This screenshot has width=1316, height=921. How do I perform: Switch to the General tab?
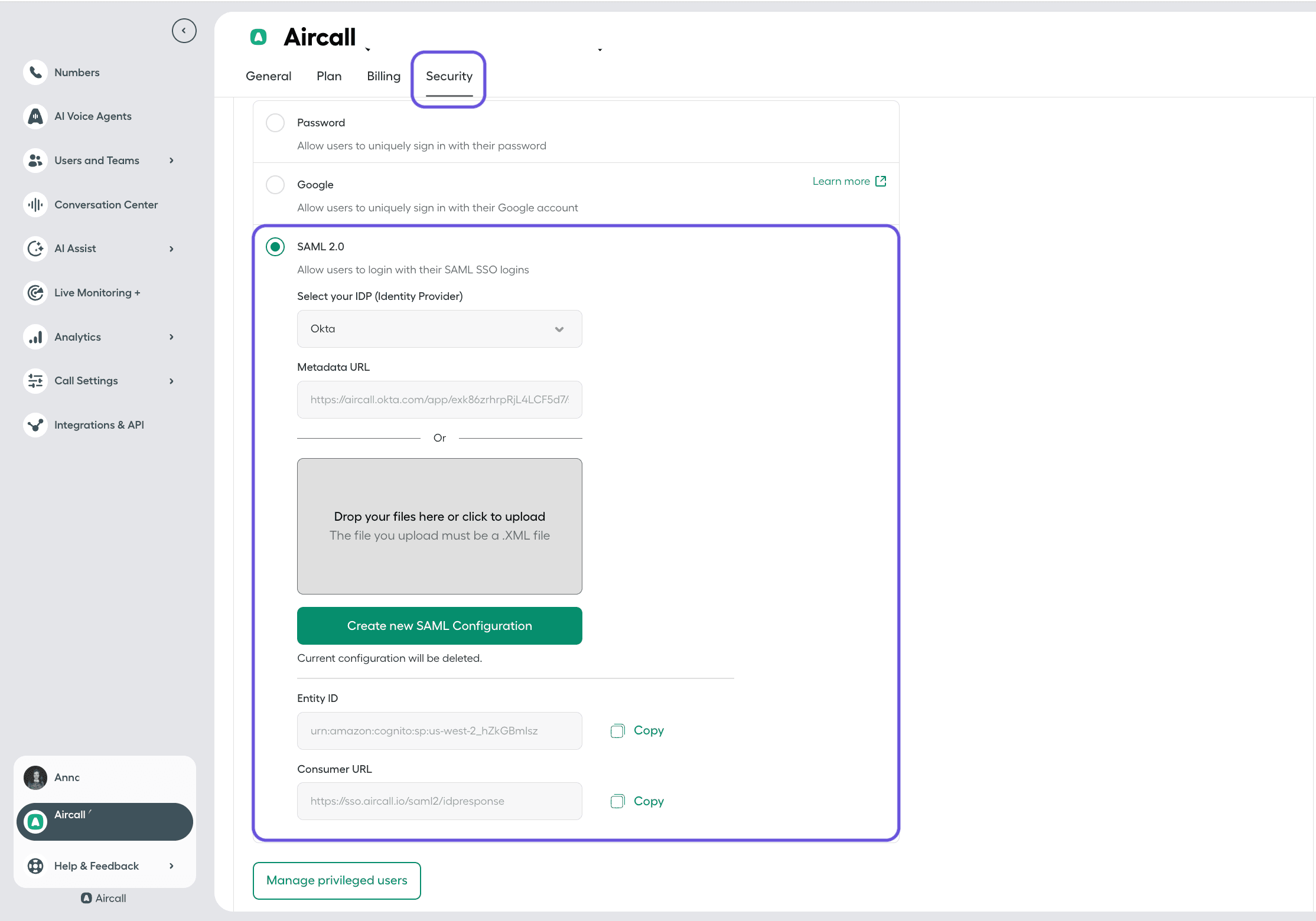coord(268,76)
